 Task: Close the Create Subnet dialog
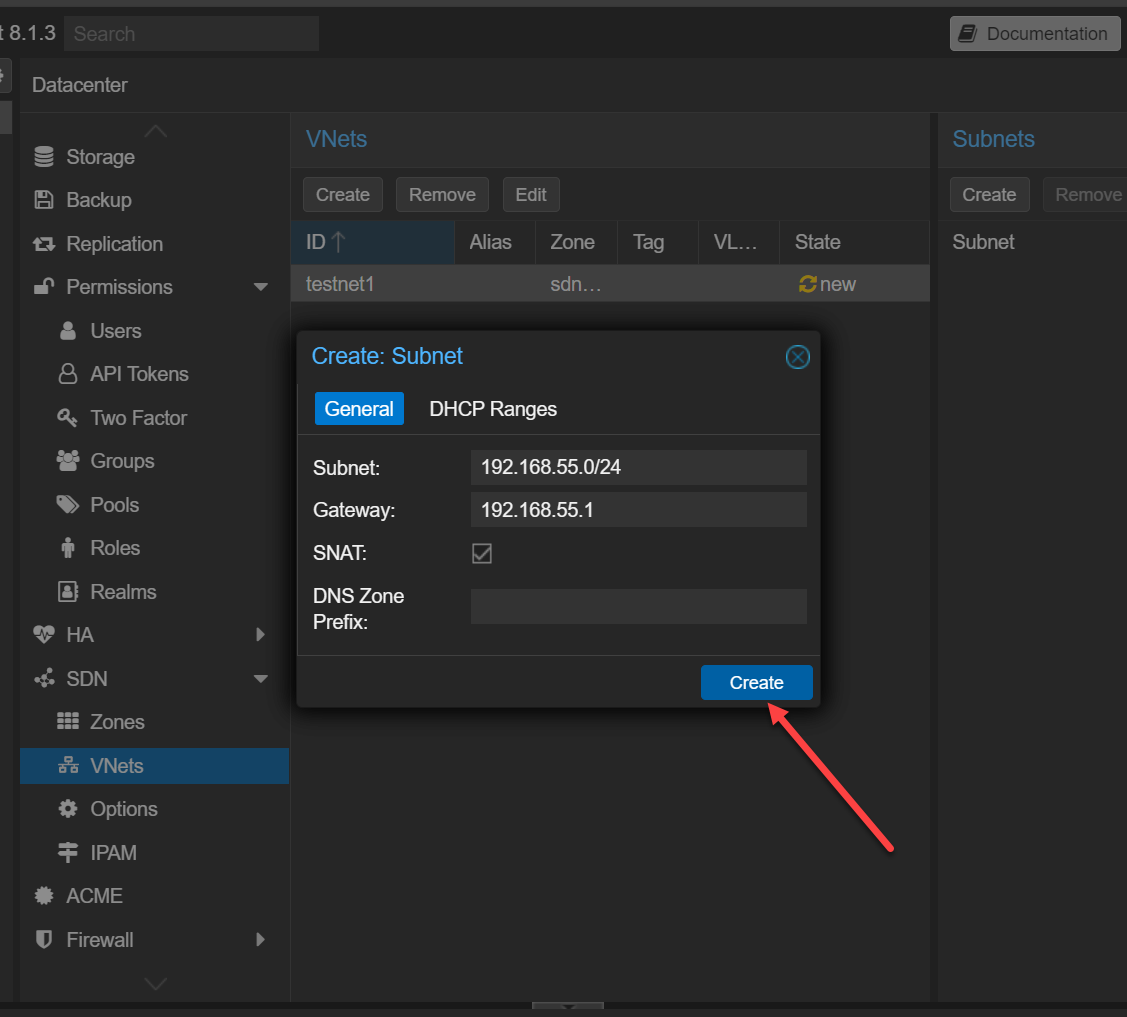pos(797,357)
